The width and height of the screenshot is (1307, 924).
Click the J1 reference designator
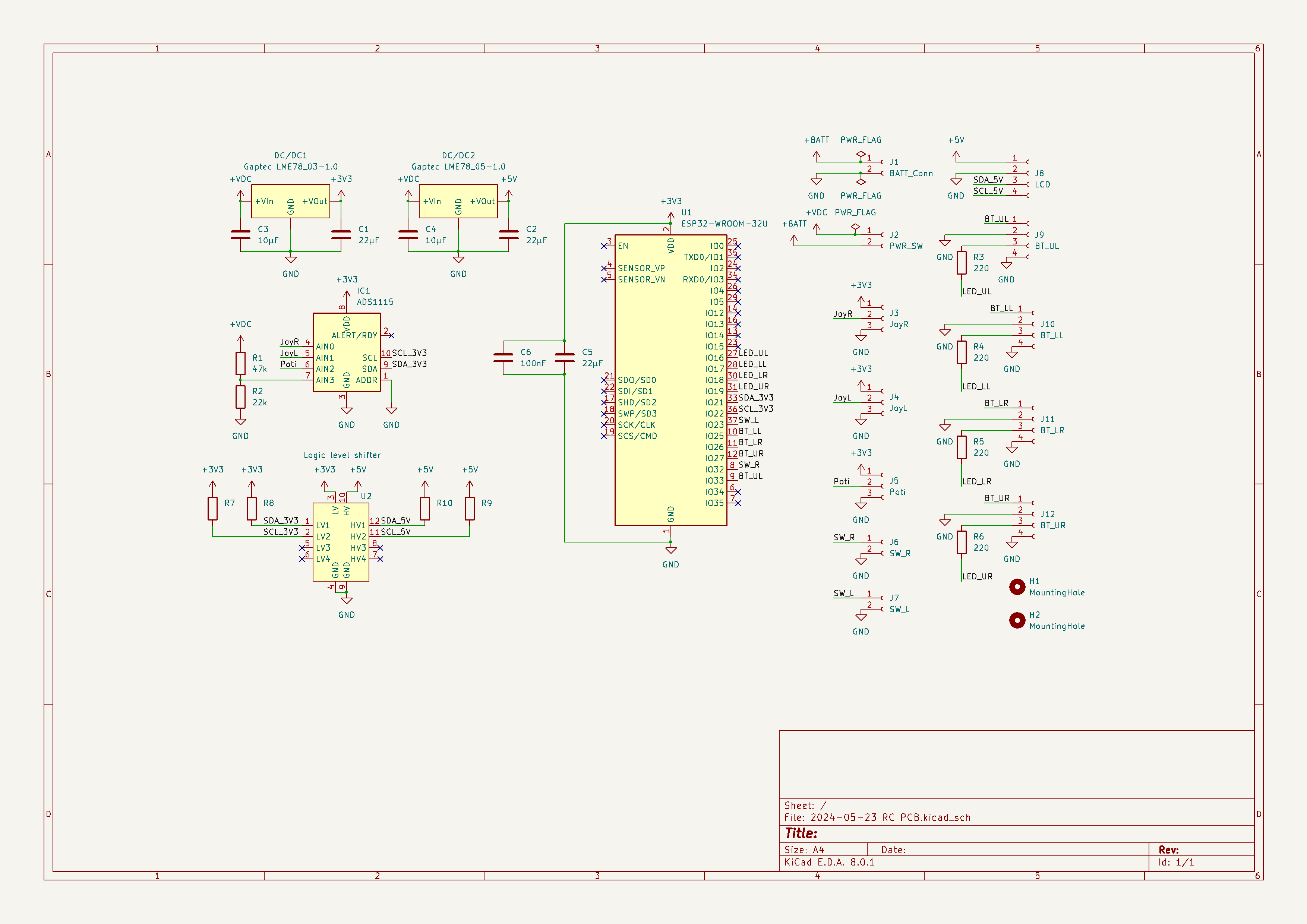point(894,162)
